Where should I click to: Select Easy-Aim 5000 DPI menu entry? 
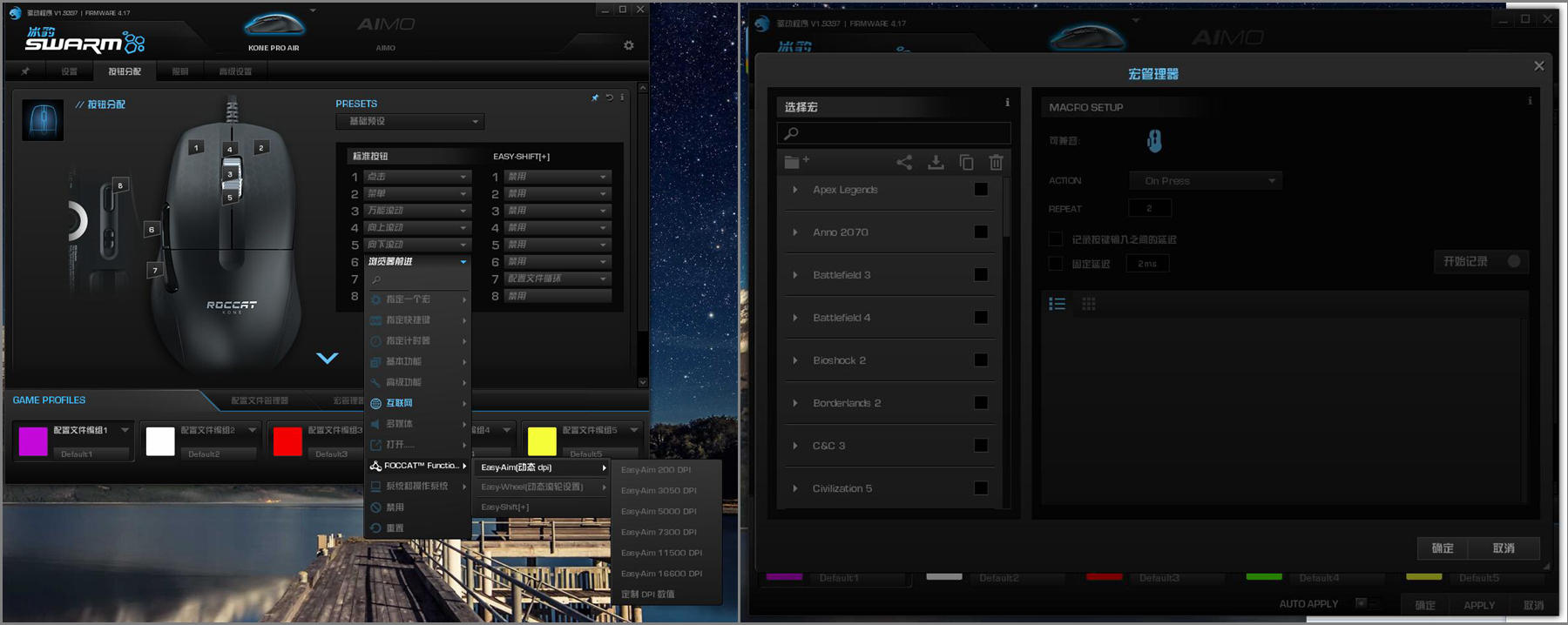[659, 511]
